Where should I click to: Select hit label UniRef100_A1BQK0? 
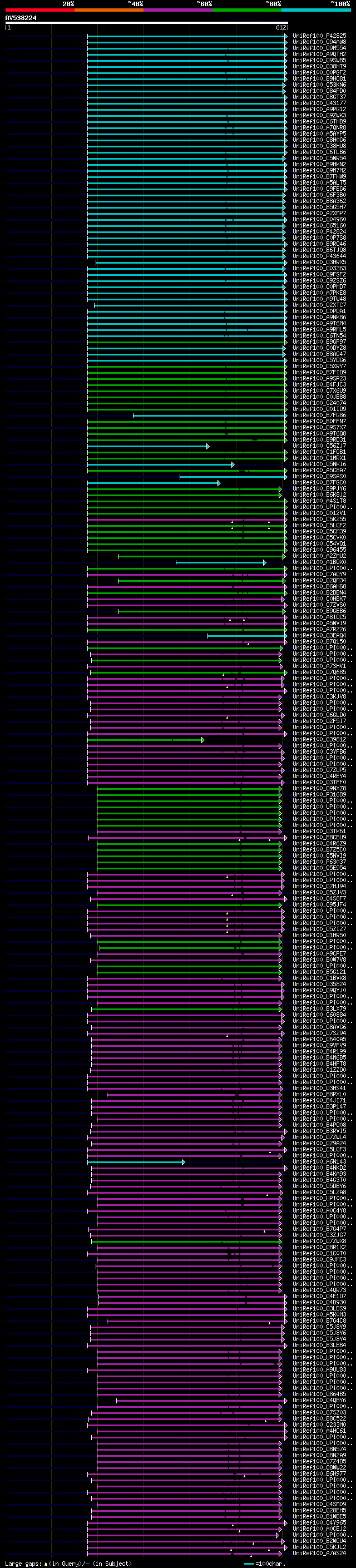(319, 562)
